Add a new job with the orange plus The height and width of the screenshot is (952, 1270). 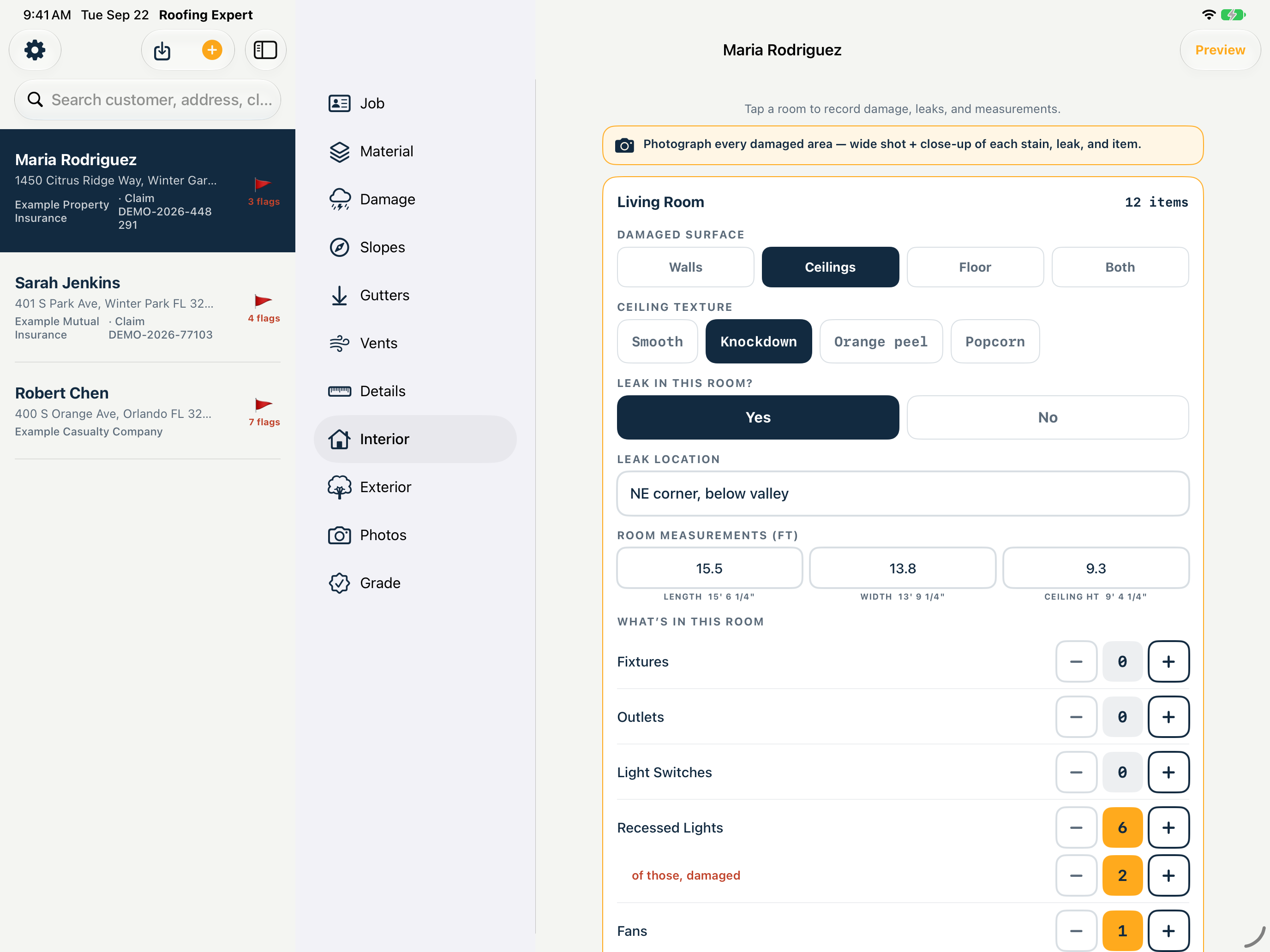[212, 50]
